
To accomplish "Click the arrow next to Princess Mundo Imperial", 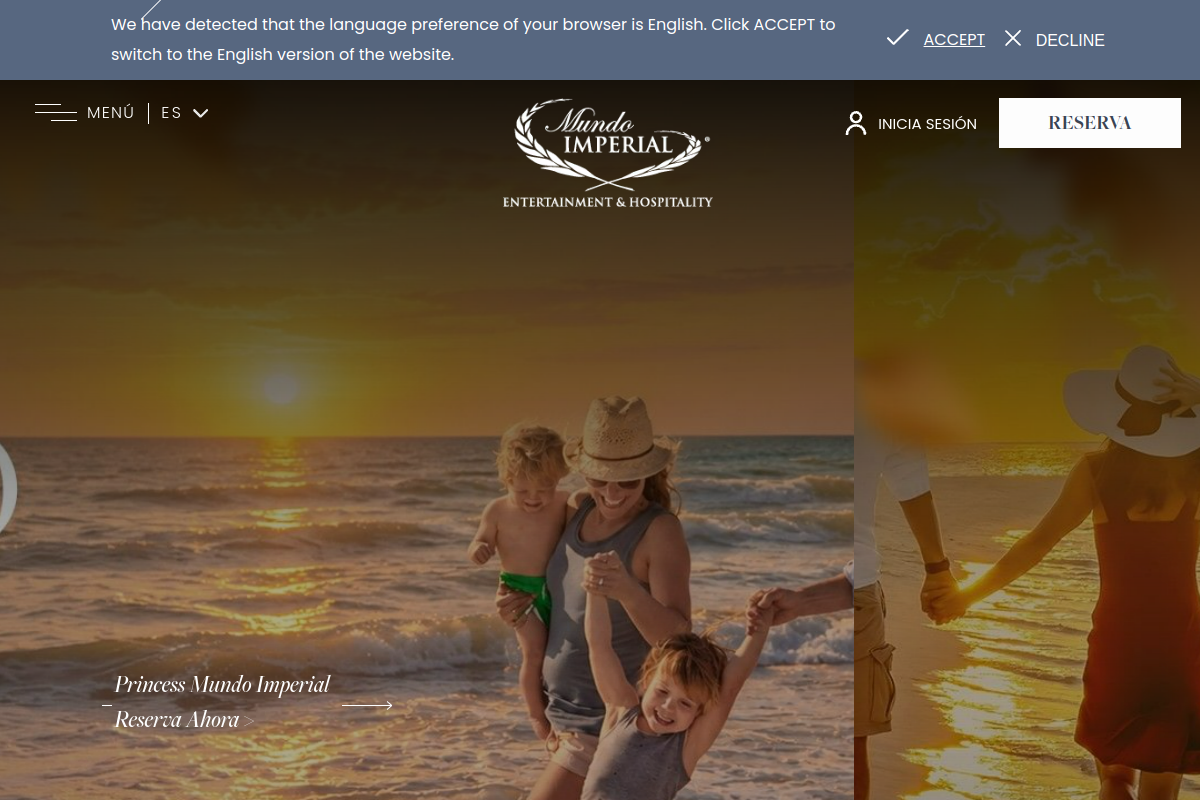I will (x=367, y=705).
